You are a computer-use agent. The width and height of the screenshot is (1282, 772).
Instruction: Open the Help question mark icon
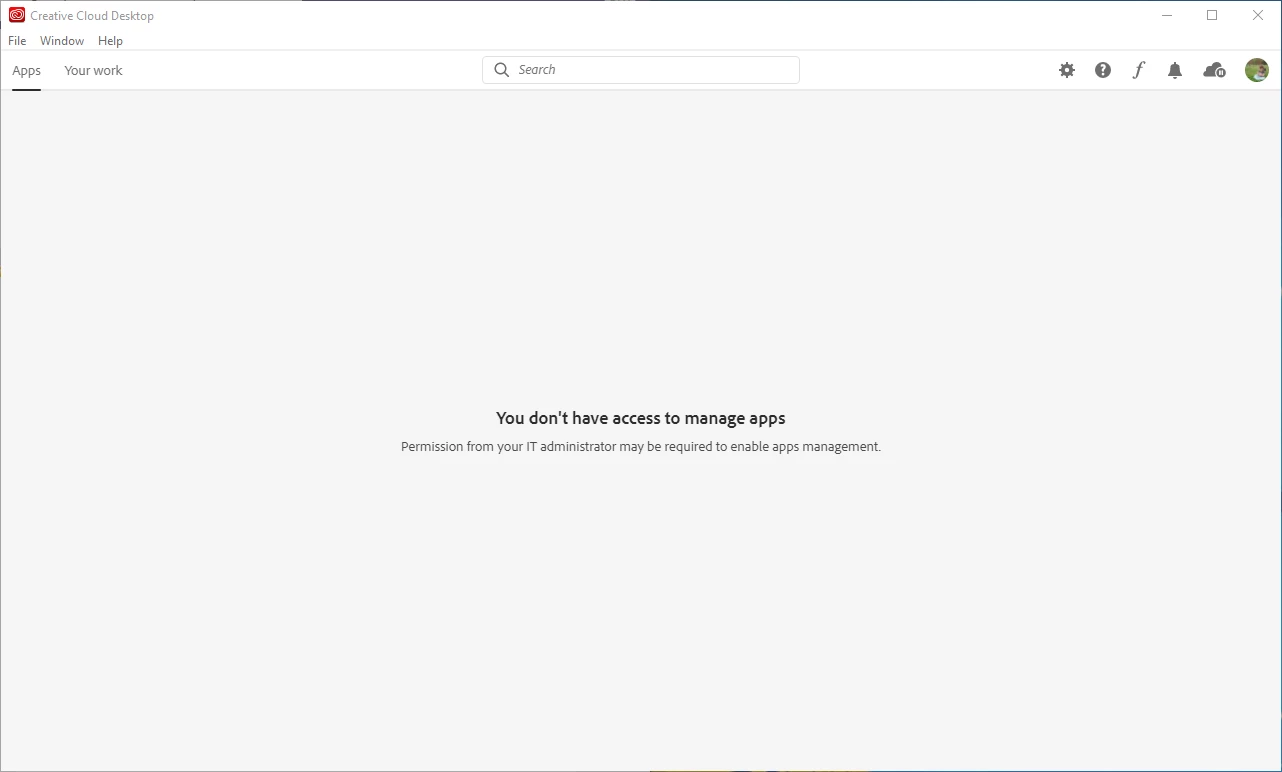point(1103,70)
